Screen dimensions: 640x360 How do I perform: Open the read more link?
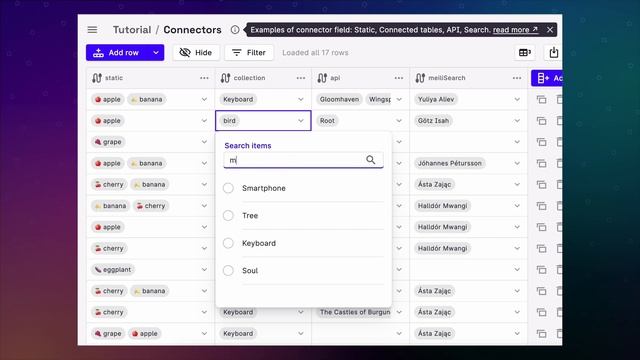point(515,30)
